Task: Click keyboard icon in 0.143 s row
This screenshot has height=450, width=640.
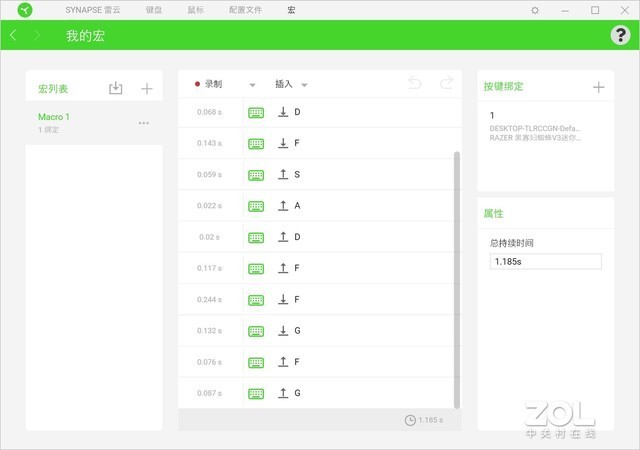Action: click(256, 144)
